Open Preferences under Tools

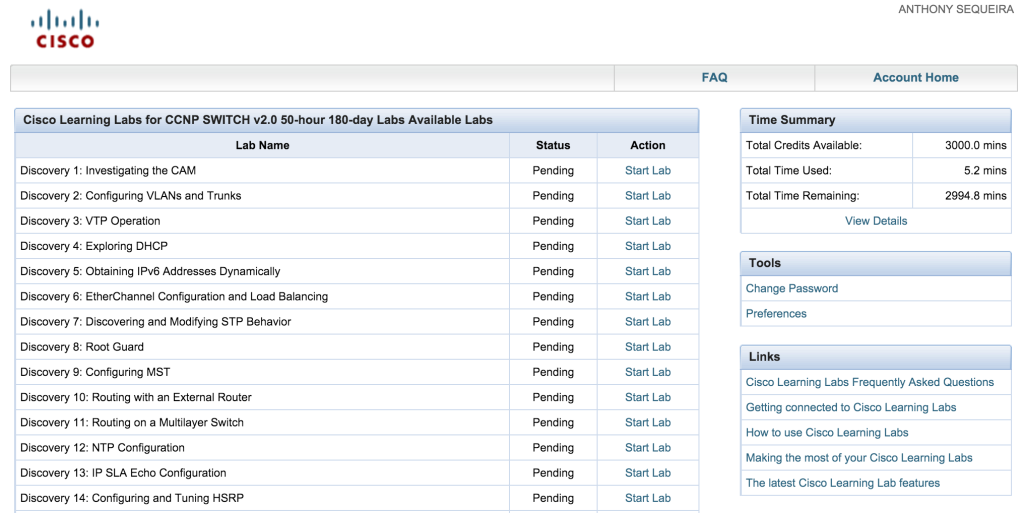tap(776, 314)
